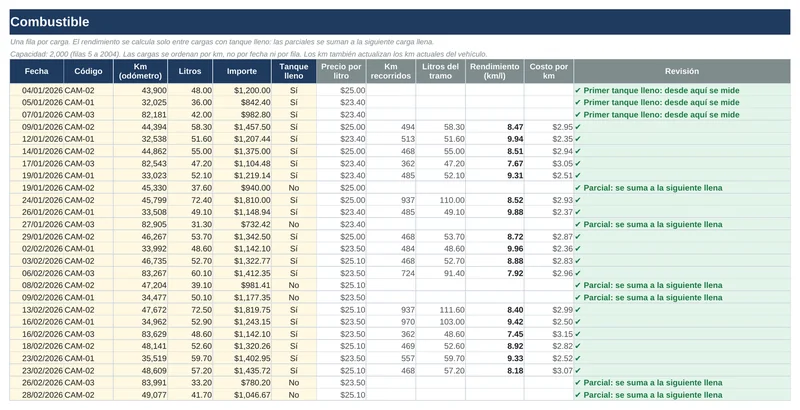Select the "Km (odómetro)" column header
The width and height of the screenshot is (800, 410).
[140, 71]
